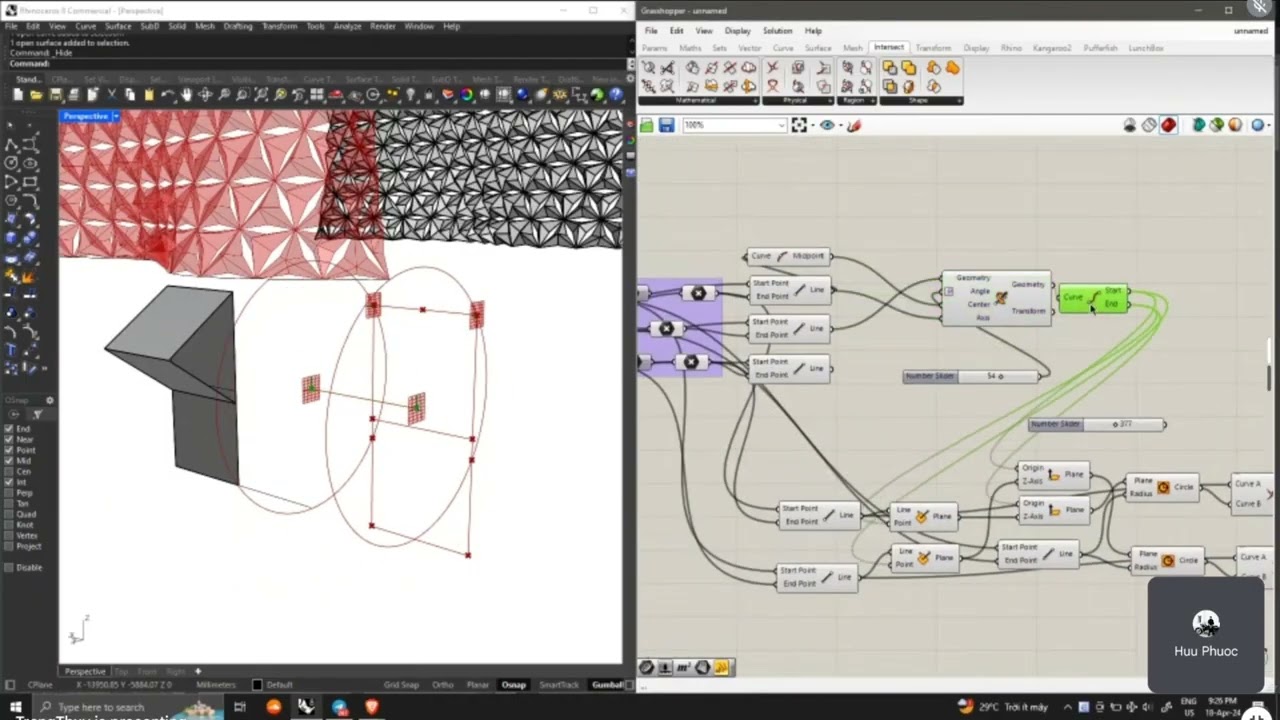Screen dimensions: 1280x720
Task: Toggle Ortho in the Rhino status bar
Action: click(442, 685)
